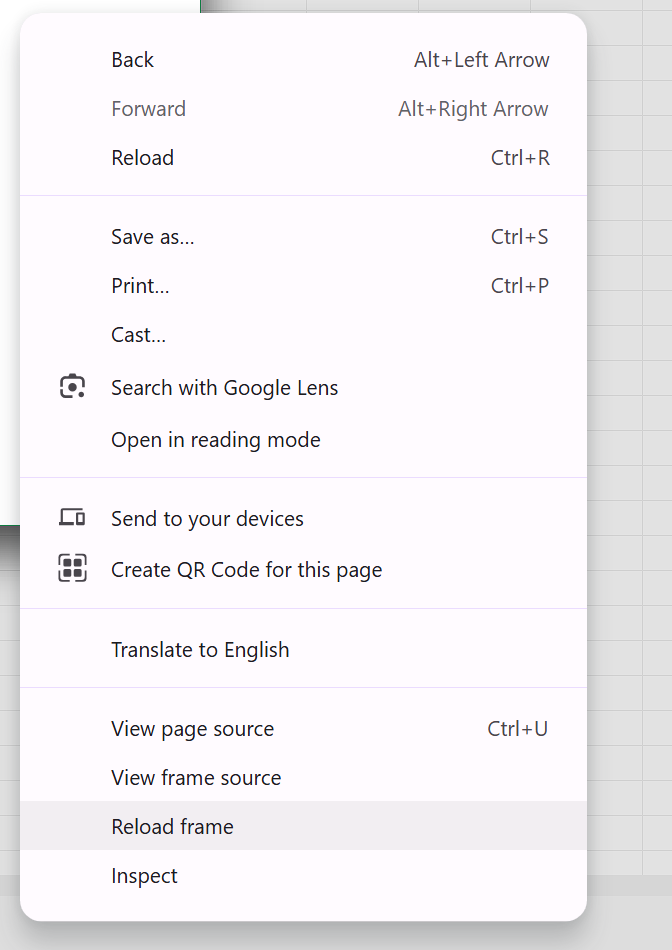Click the Alt+Left Arrow shortcut hint
This screenshot has height=950, width=672.
point(482,59)
